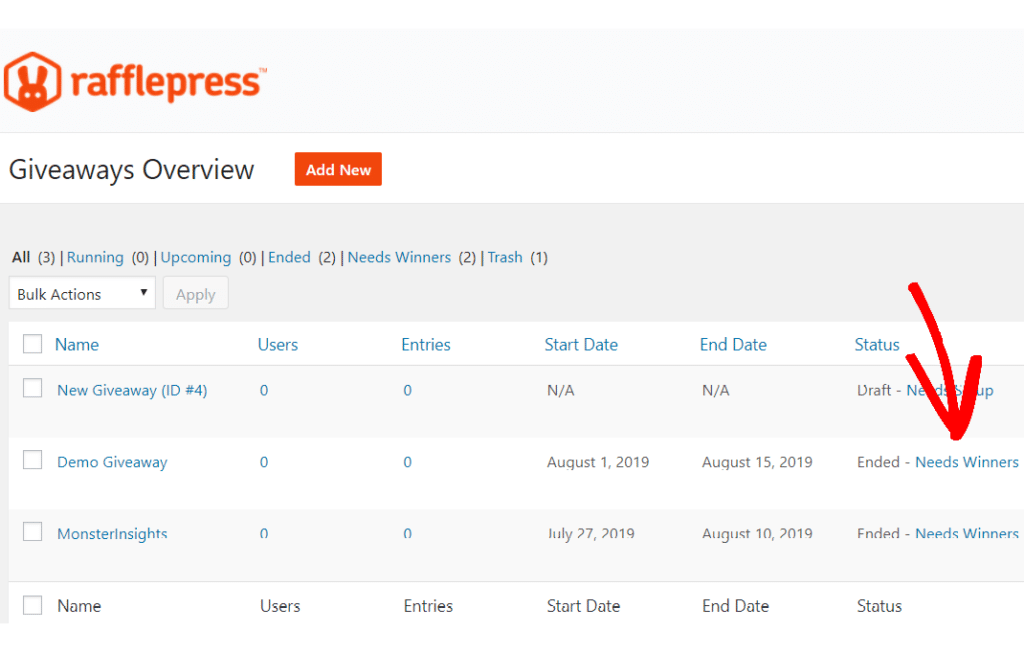Filter giveaways by Running status
This screenshot has height=653, width=1024.
[95, 257]
